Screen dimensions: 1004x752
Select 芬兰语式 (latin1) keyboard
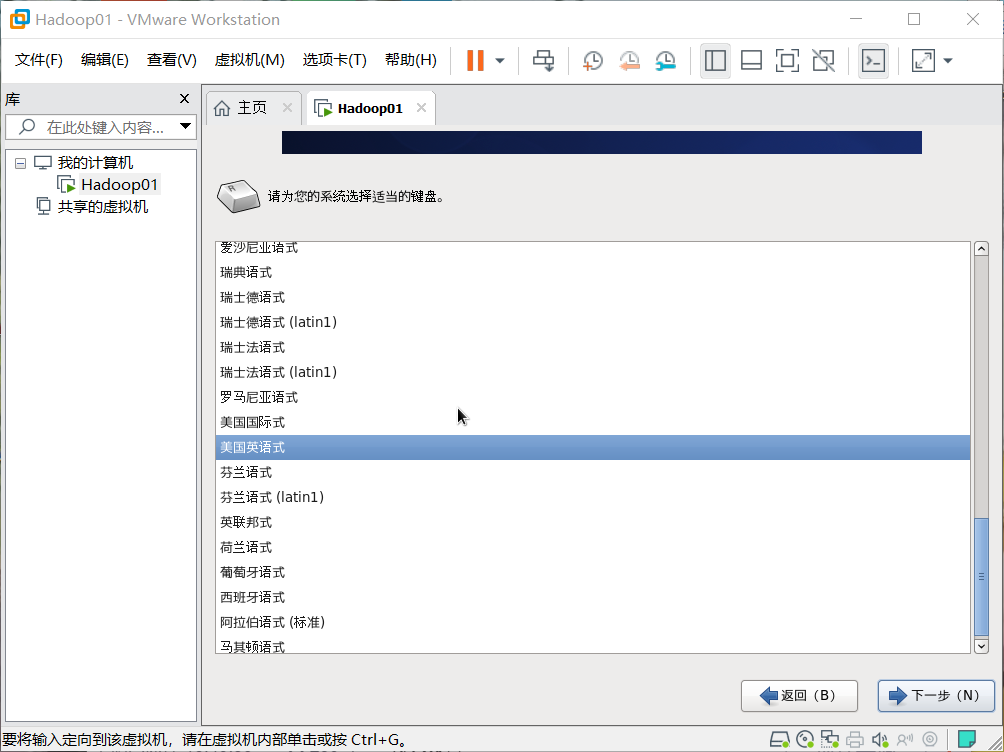pyautogui.click(x=593, y=497)
